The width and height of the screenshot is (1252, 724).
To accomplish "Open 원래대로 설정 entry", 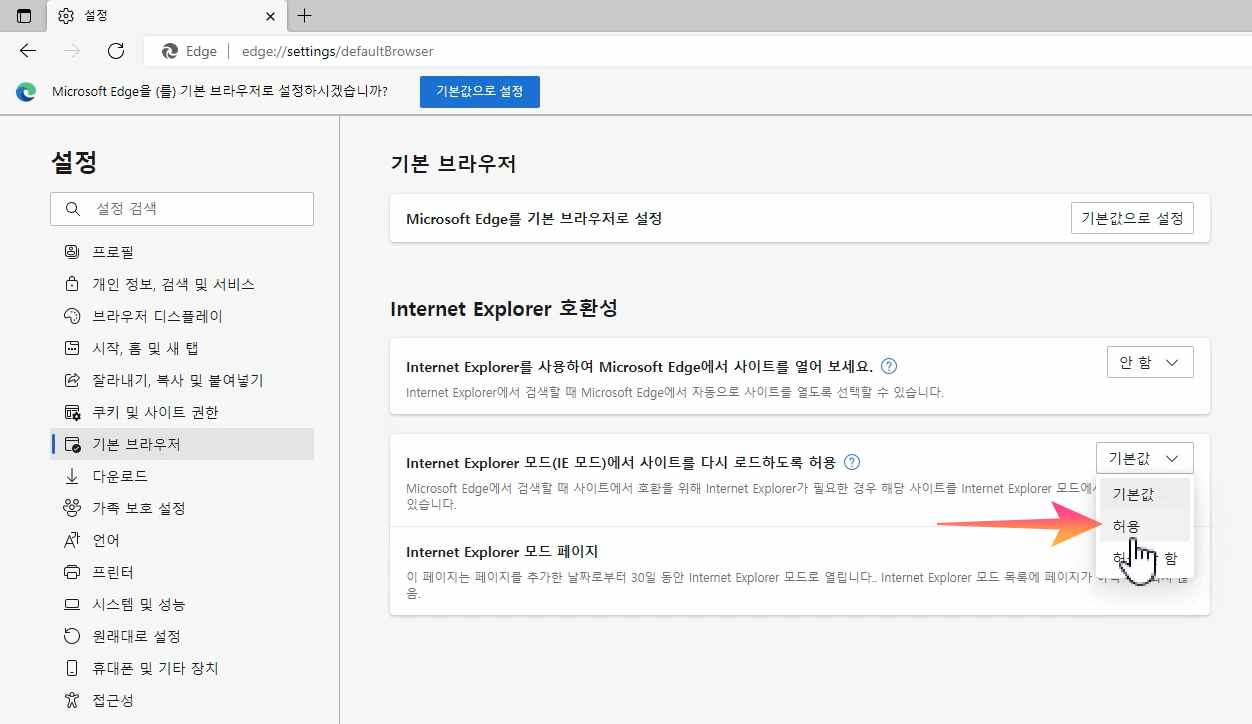I will point(182,636).
